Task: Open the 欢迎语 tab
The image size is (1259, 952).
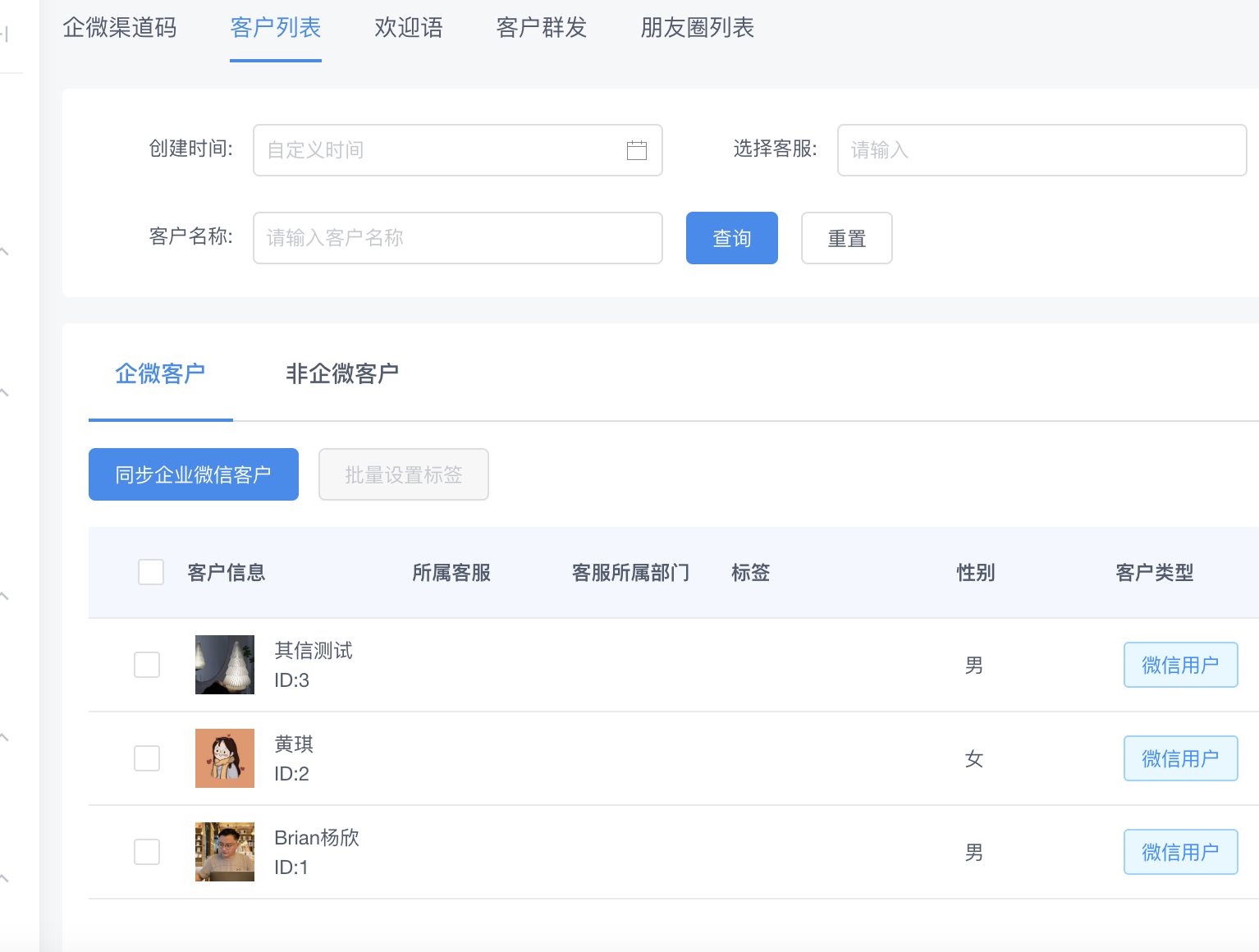Action: pyautogui.click(x=409, y=28)
